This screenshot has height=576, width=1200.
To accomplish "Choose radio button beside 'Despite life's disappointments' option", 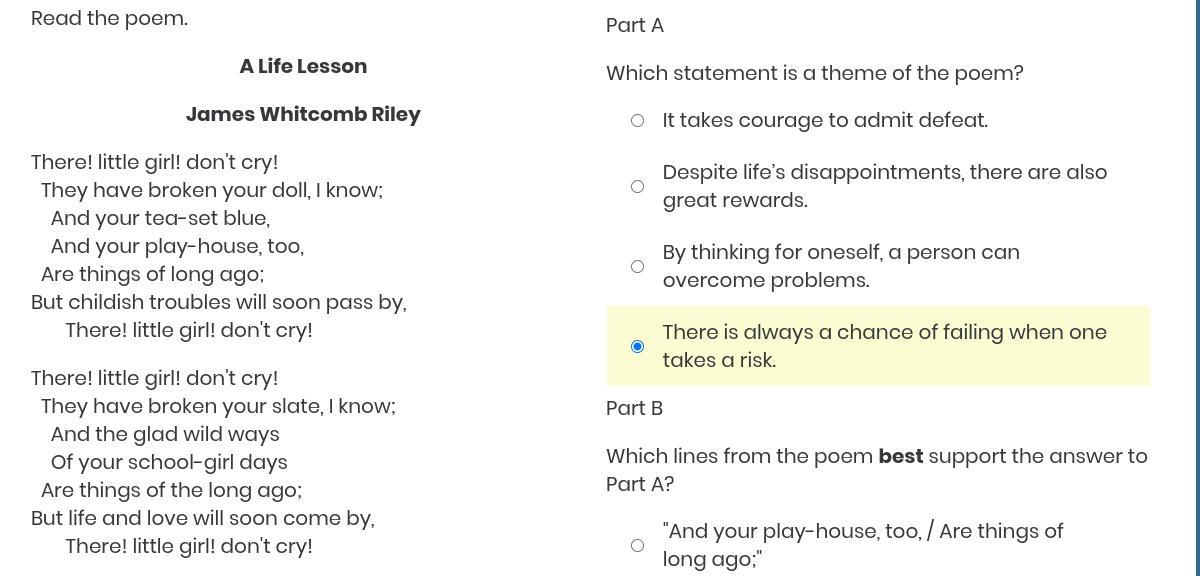I will pos(637,187).
